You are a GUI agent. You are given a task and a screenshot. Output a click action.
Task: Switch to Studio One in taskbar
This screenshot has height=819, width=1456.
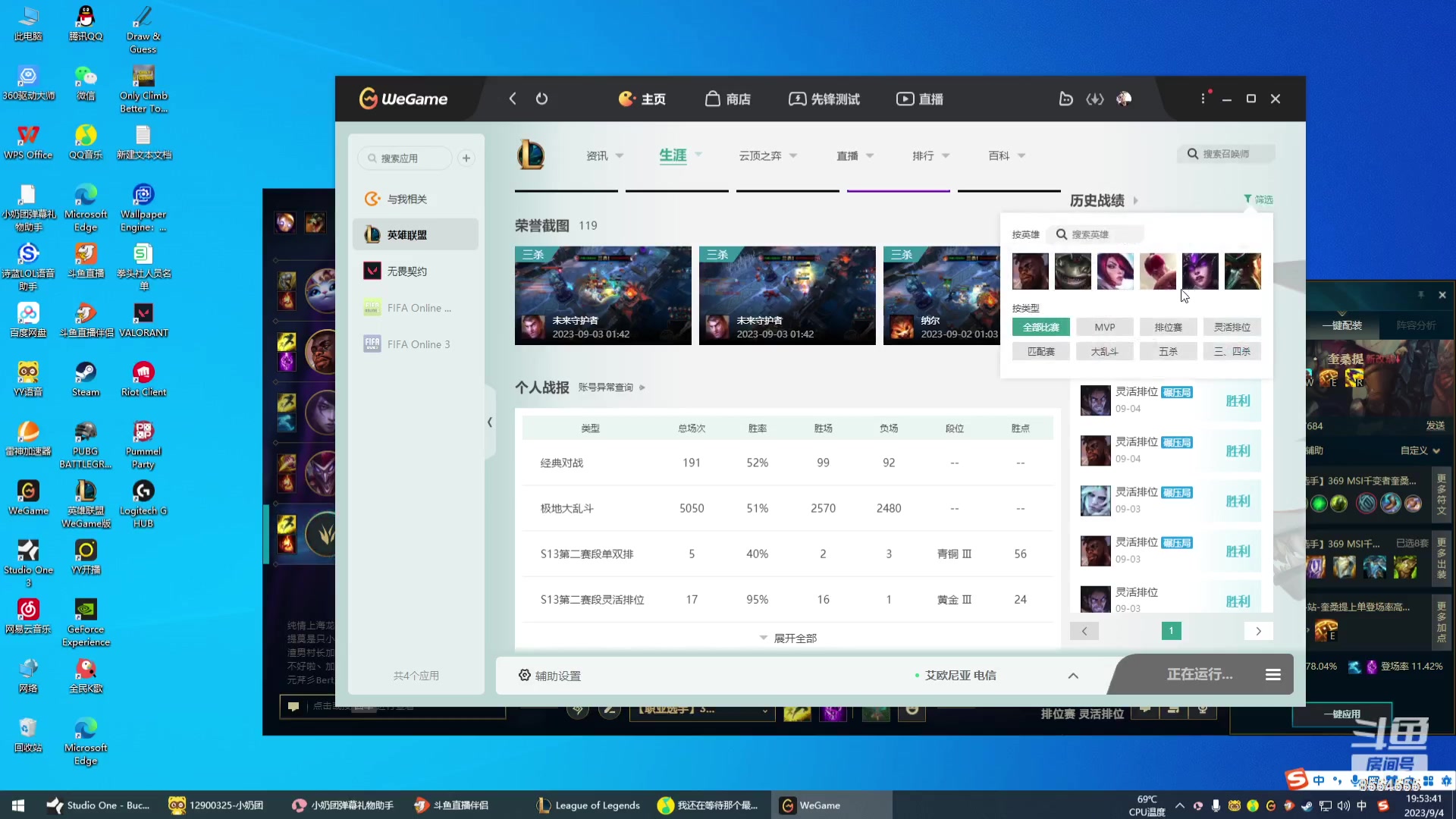(x=99, y=805)
